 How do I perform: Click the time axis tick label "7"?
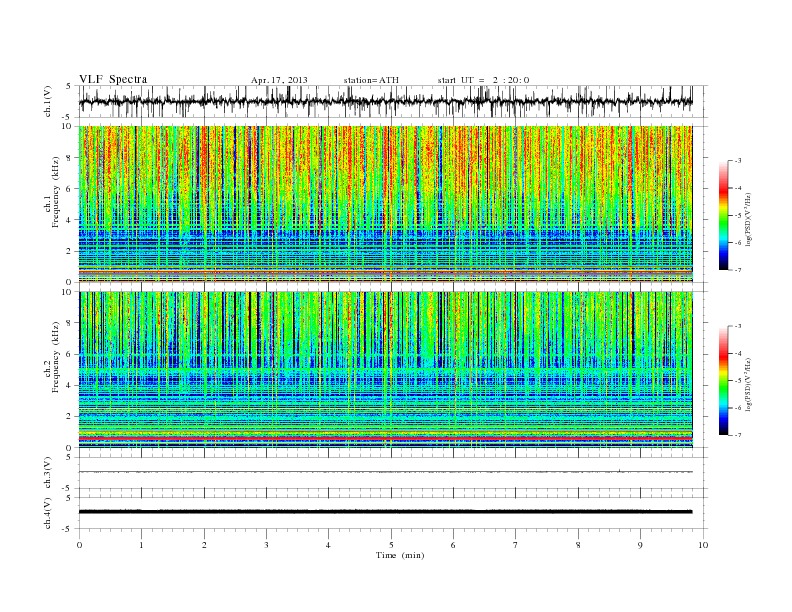515,545
